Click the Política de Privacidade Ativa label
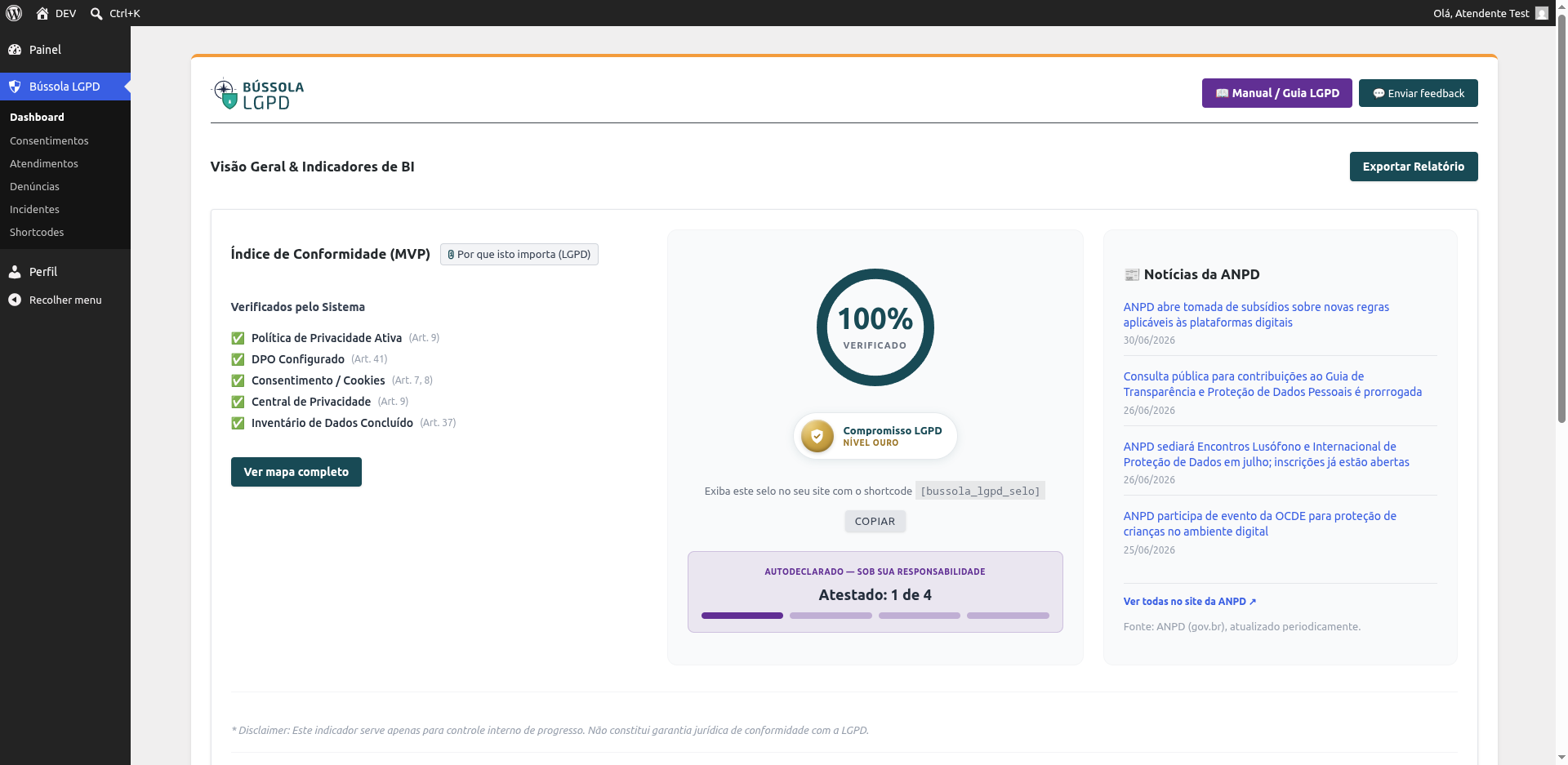The width and height of the screenshot is (1568, 765). pos(327,338)
